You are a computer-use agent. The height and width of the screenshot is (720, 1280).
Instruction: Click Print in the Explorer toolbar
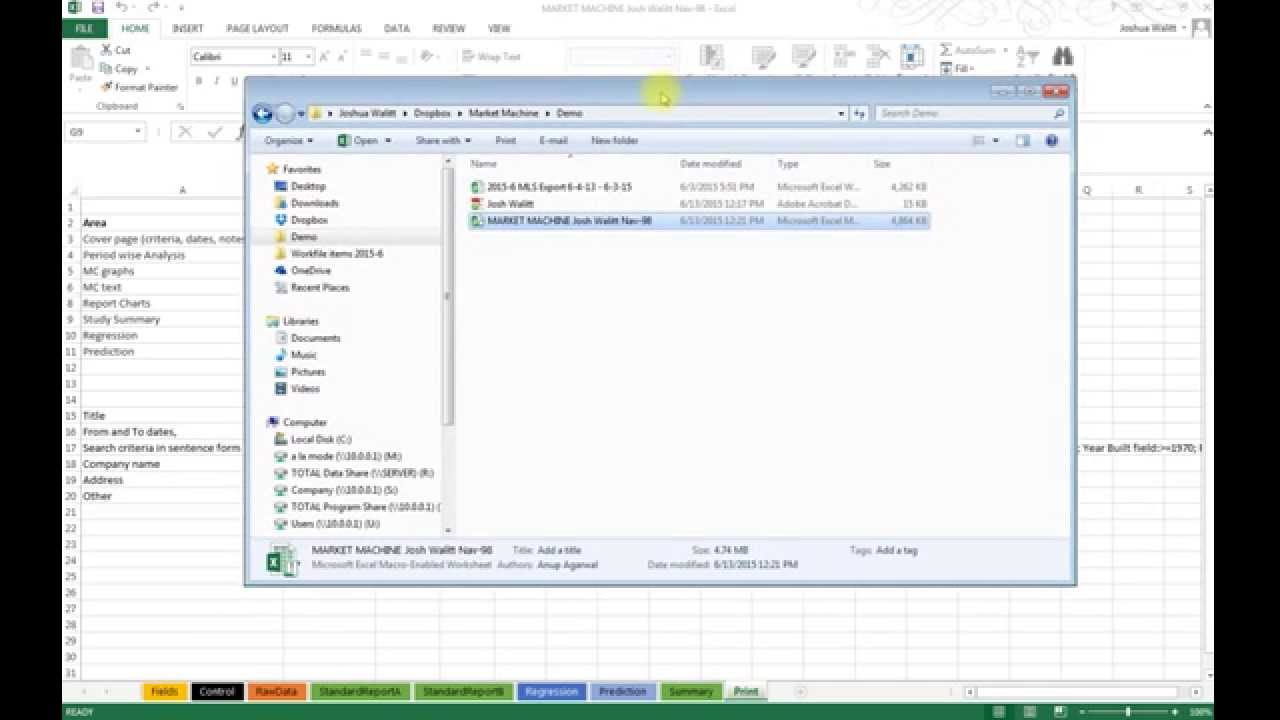506,141
